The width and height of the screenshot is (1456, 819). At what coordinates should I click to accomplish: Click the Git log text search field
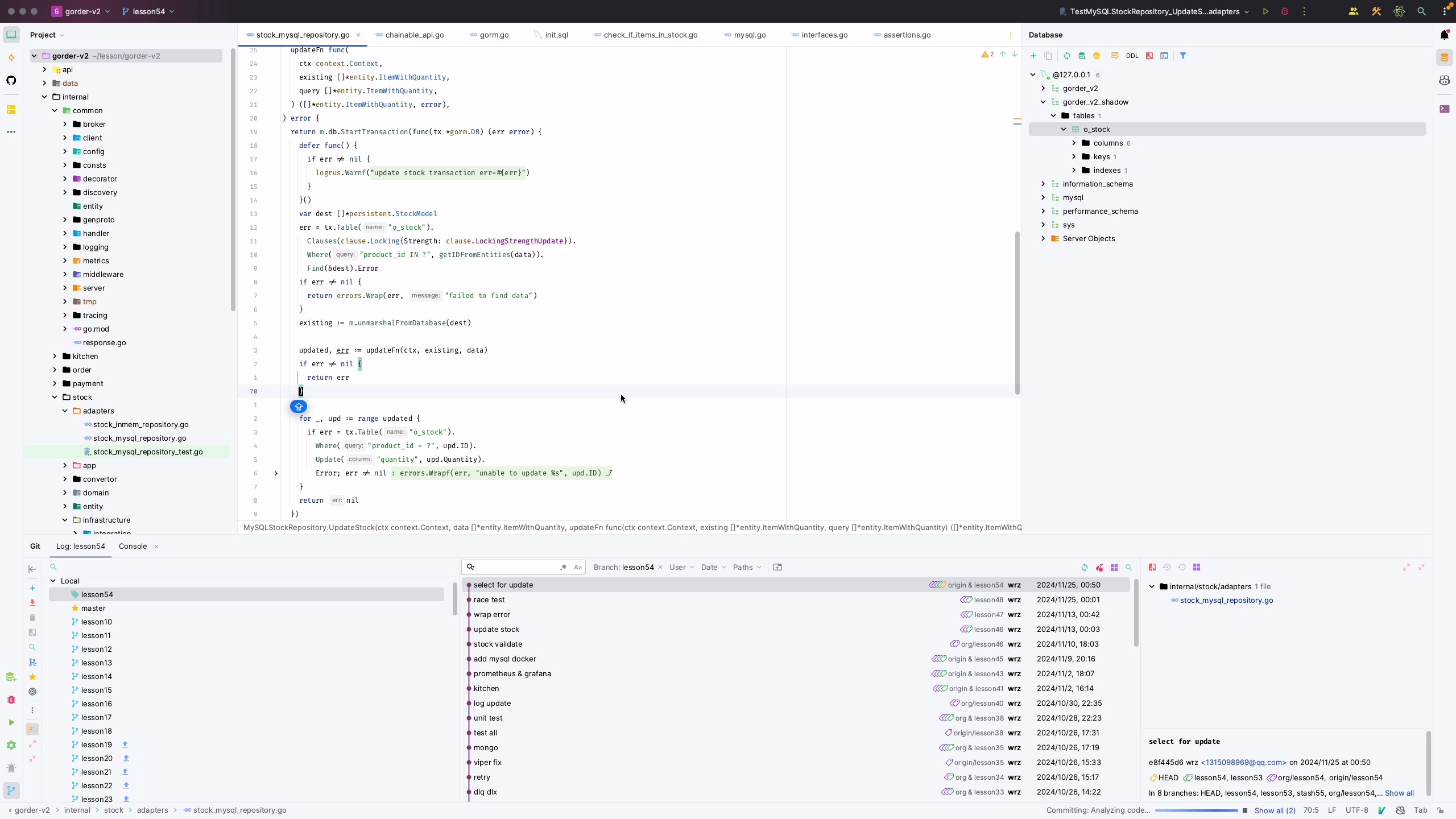(516, 568)
